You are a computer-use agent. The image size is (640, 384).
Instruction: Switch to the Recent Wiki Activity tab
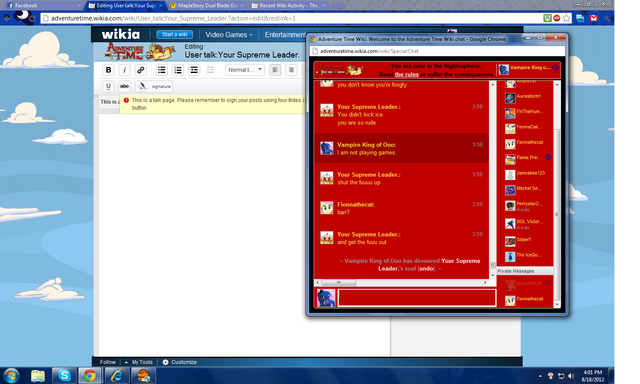(x=288, y=5)
